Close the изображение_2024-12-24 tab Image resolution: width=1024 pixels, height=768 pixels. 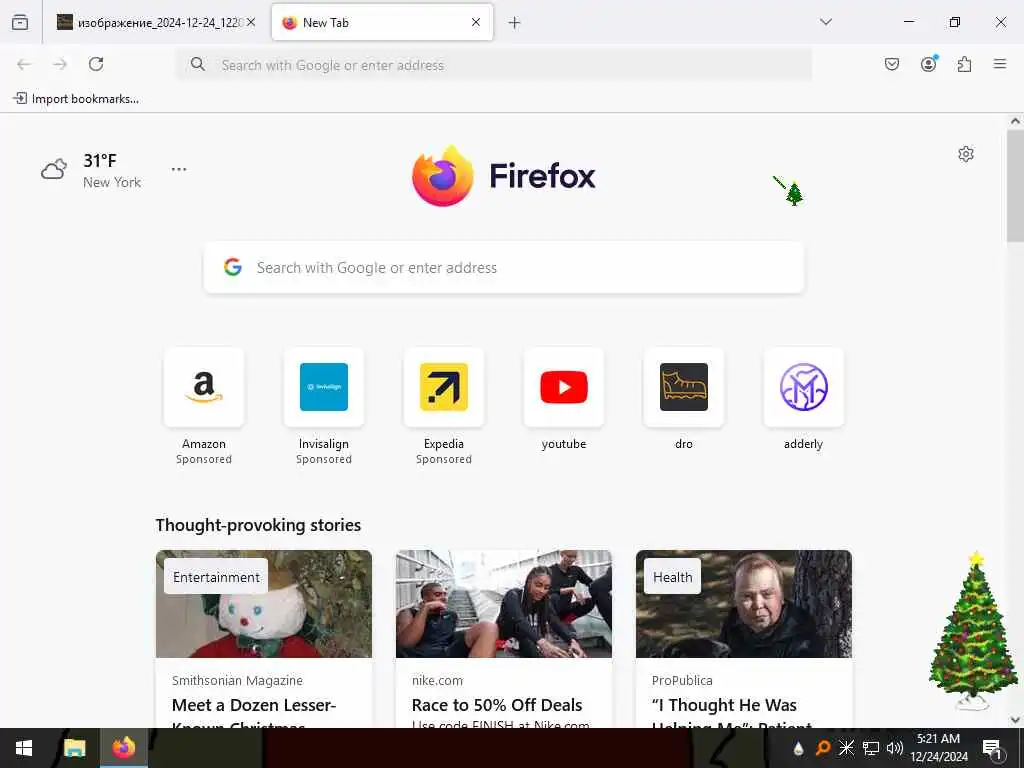pos(251,22)
